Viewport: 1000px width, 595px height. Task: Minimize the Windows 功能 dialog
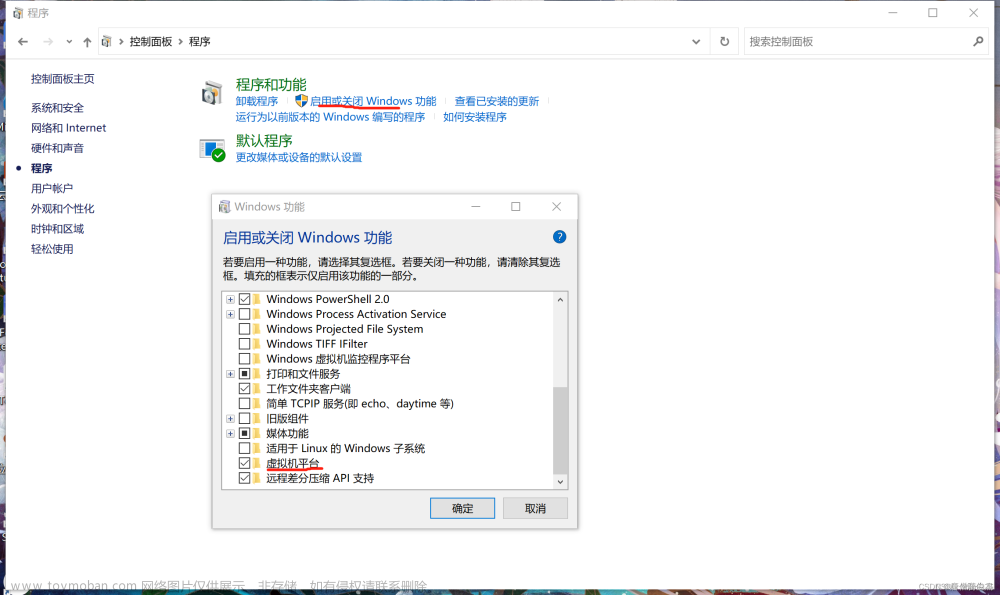tap(476, 207)
